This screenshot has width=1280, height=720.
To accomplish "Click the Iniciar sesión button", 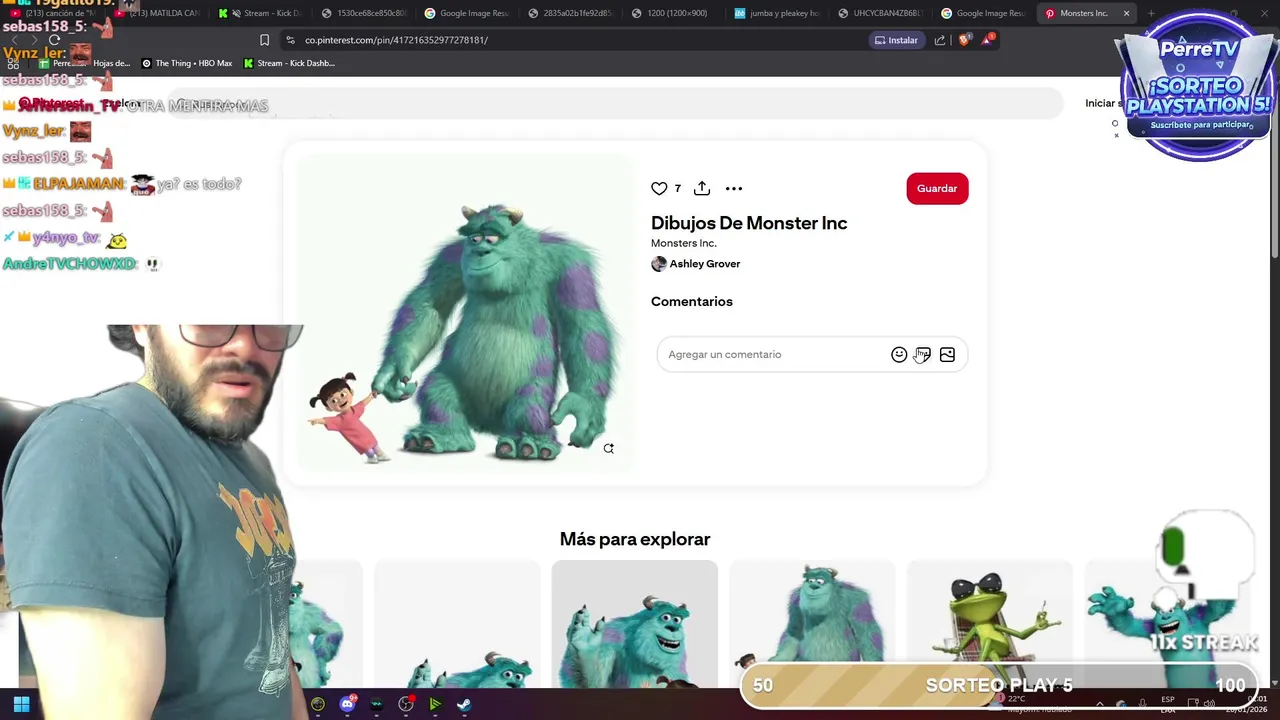I will [x=1103, y=103].
